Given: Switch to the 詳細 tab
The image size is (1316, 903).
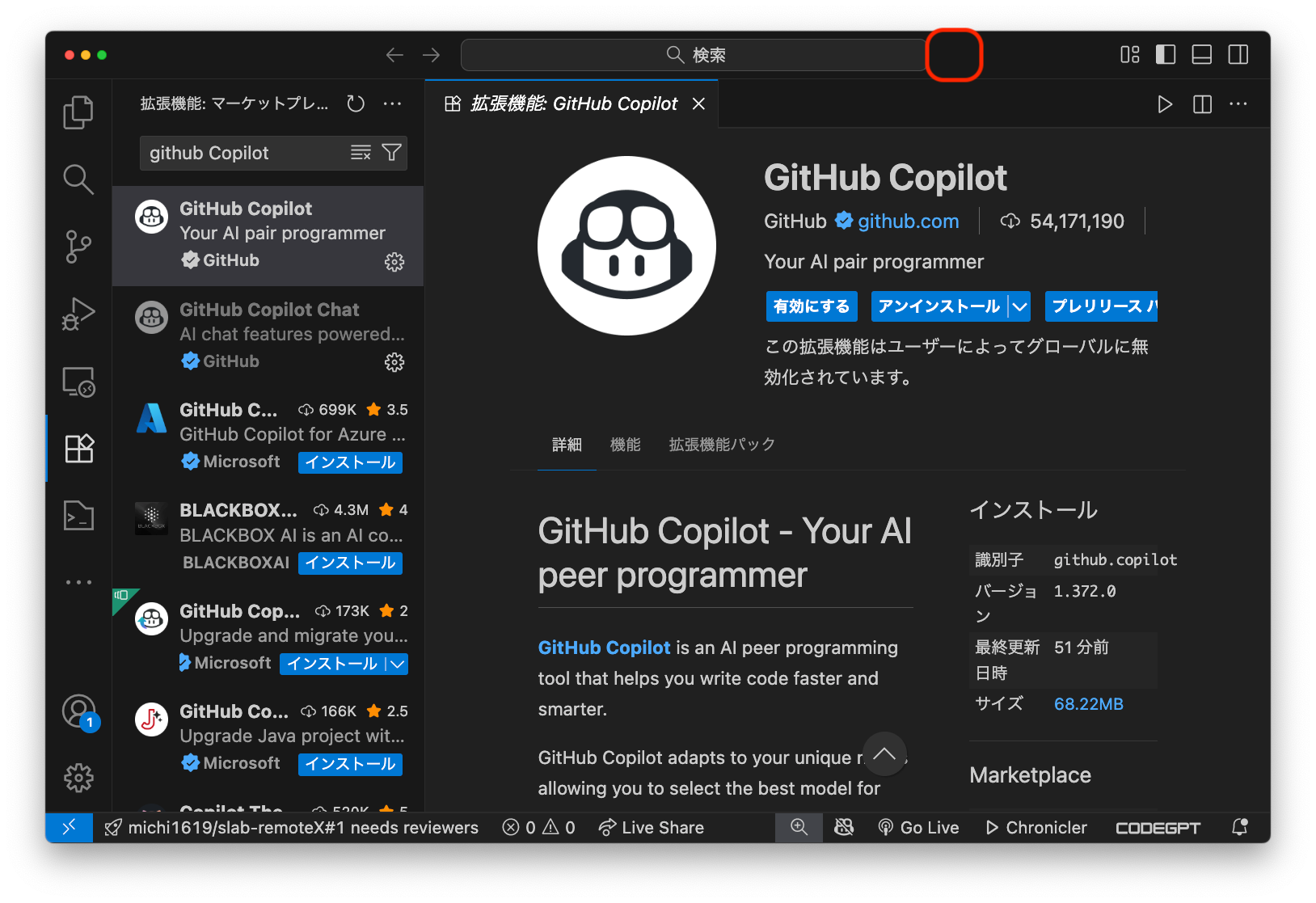Looking at the screenshot, I should (567, 445).
